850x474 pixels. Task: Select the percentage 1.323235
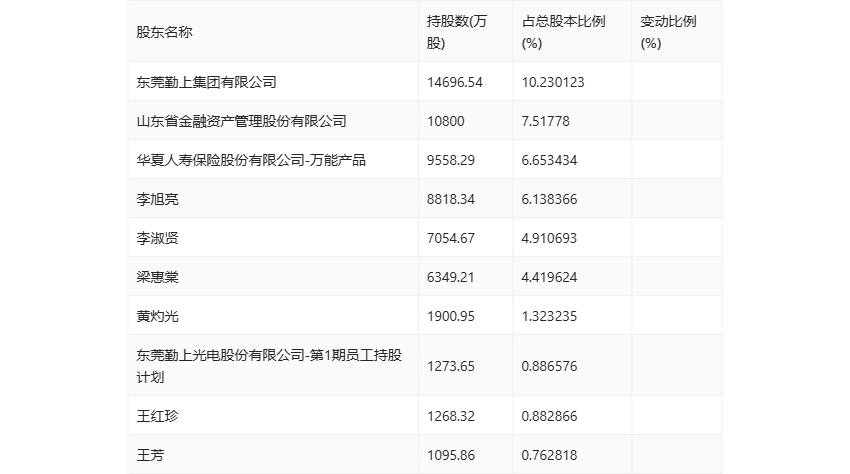pyautogui.click(x=549, y=316)
